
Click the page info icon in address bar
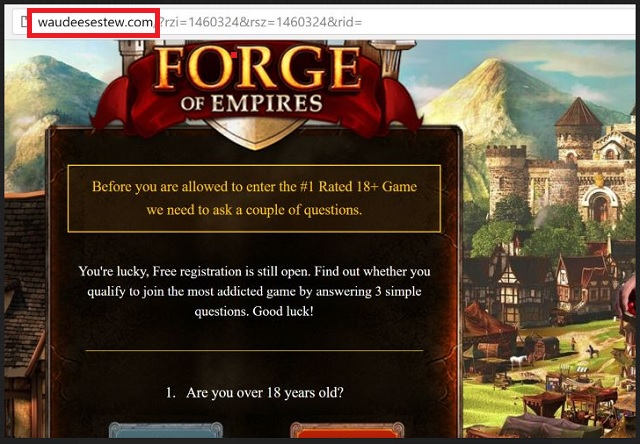pyautogui.click(x=24, y=21)
